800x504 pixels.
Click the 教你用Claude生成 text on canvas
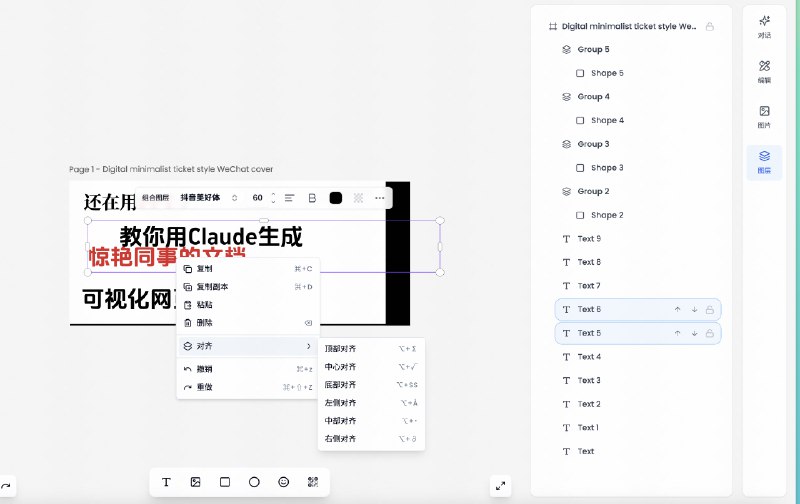[x=211, y=236]
